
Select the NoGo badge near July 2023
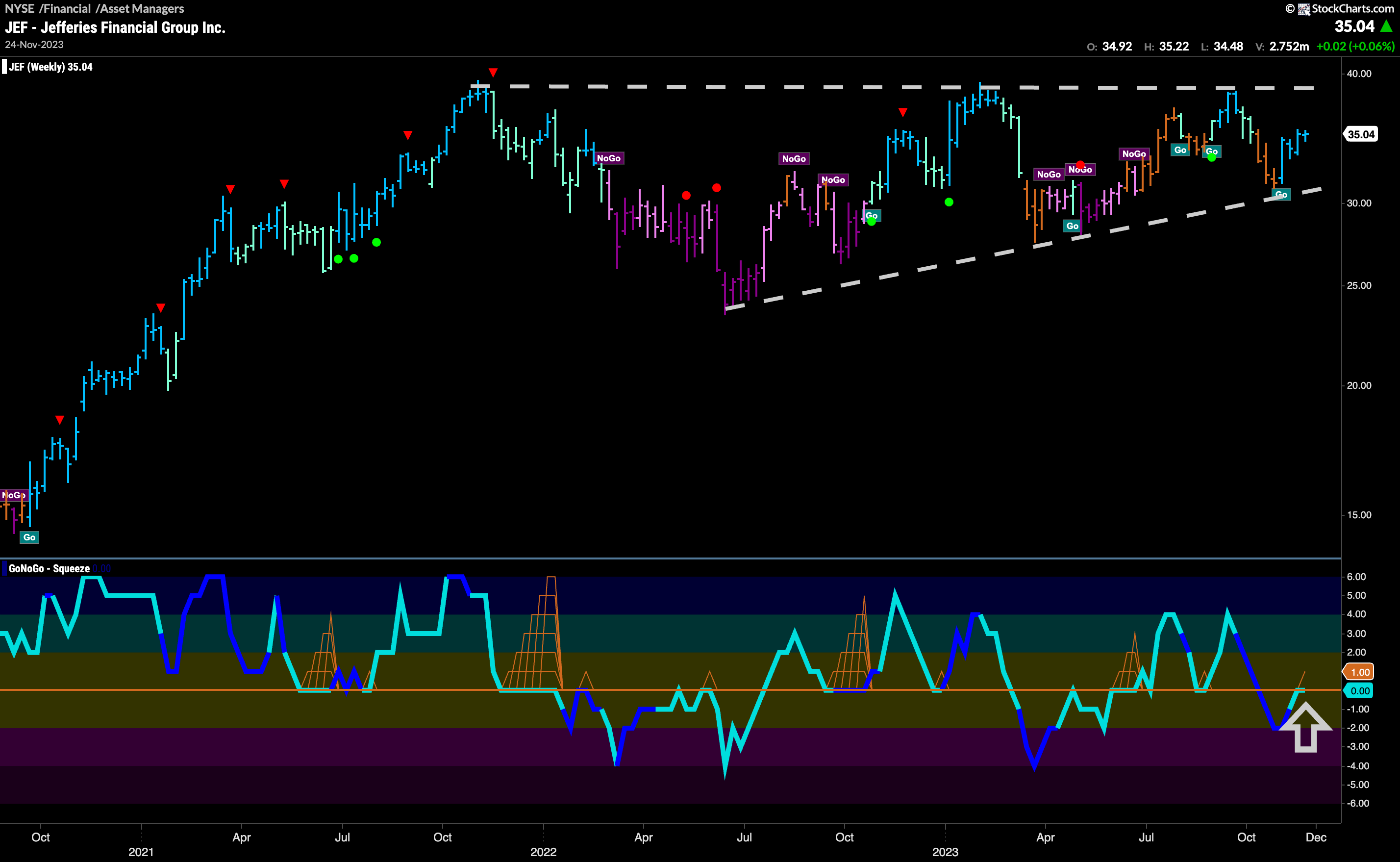1134,154
